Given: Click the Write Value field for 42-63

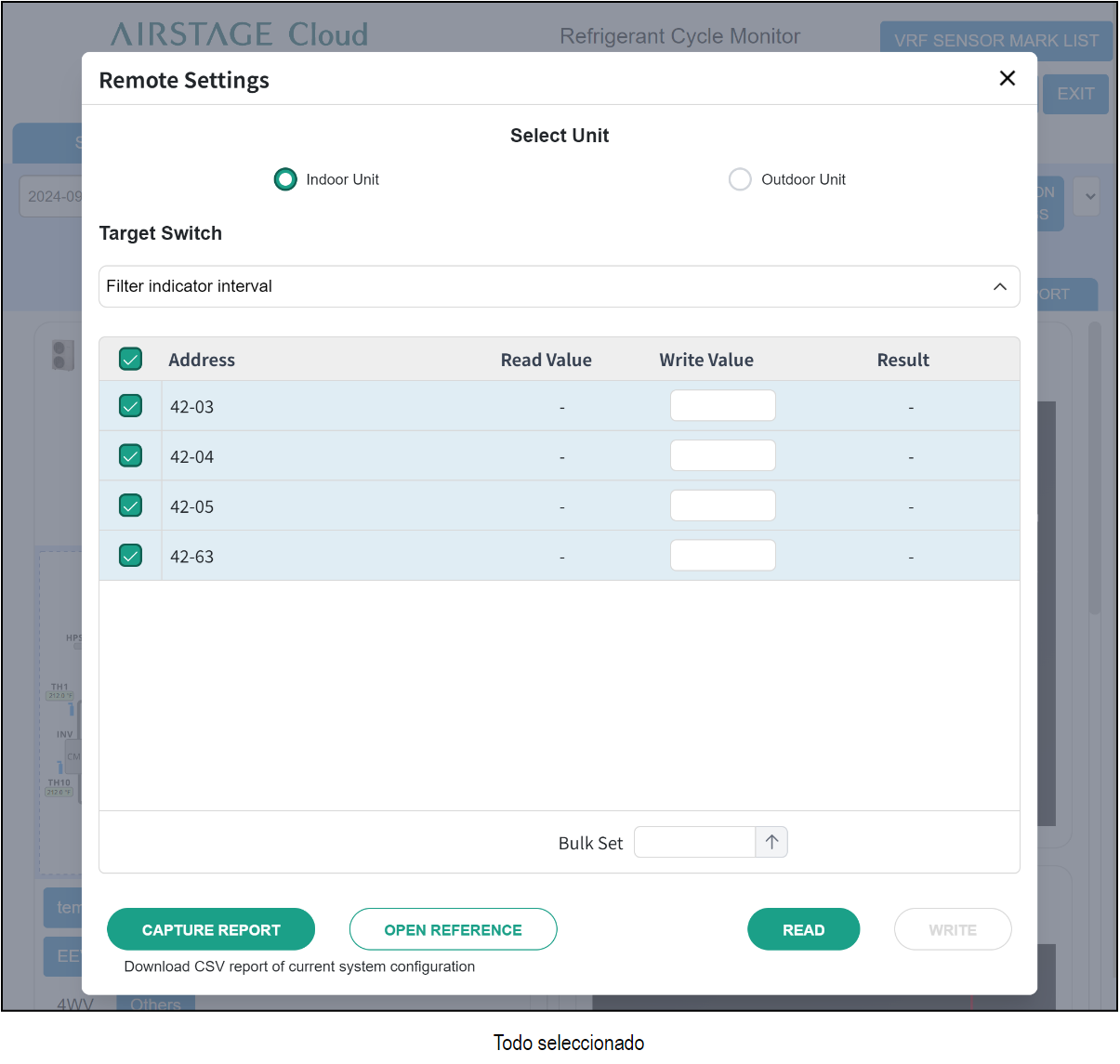Looking at the screenshot, I should pyautogui.click(x=722, y=556).
